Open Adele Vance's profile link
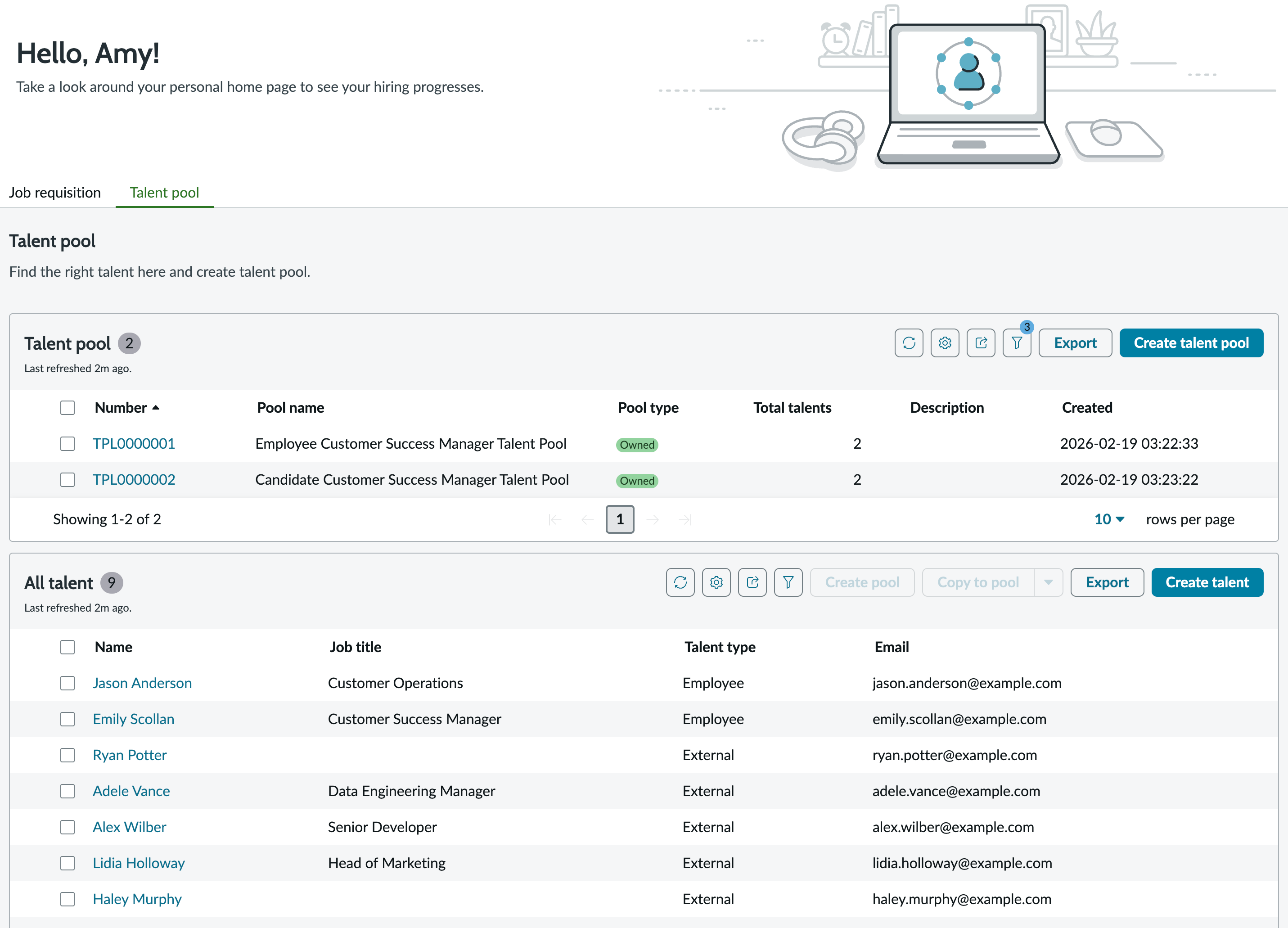This screenshot has width=1288, height=928. click(x=131, y=791)
